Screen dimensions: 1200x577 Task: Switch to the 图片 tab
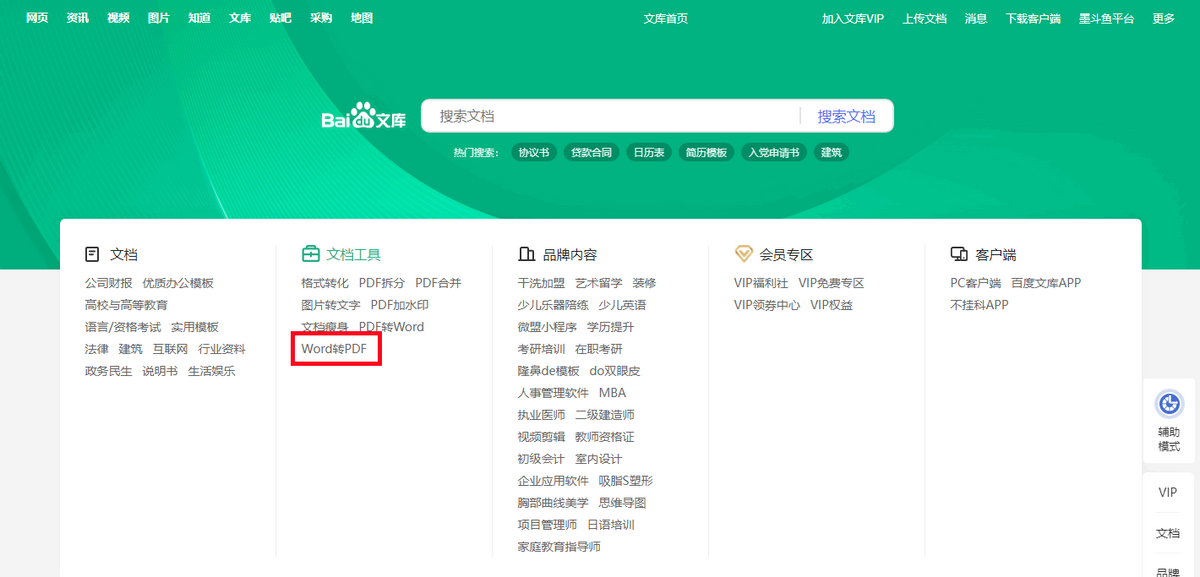pos(159,17)
